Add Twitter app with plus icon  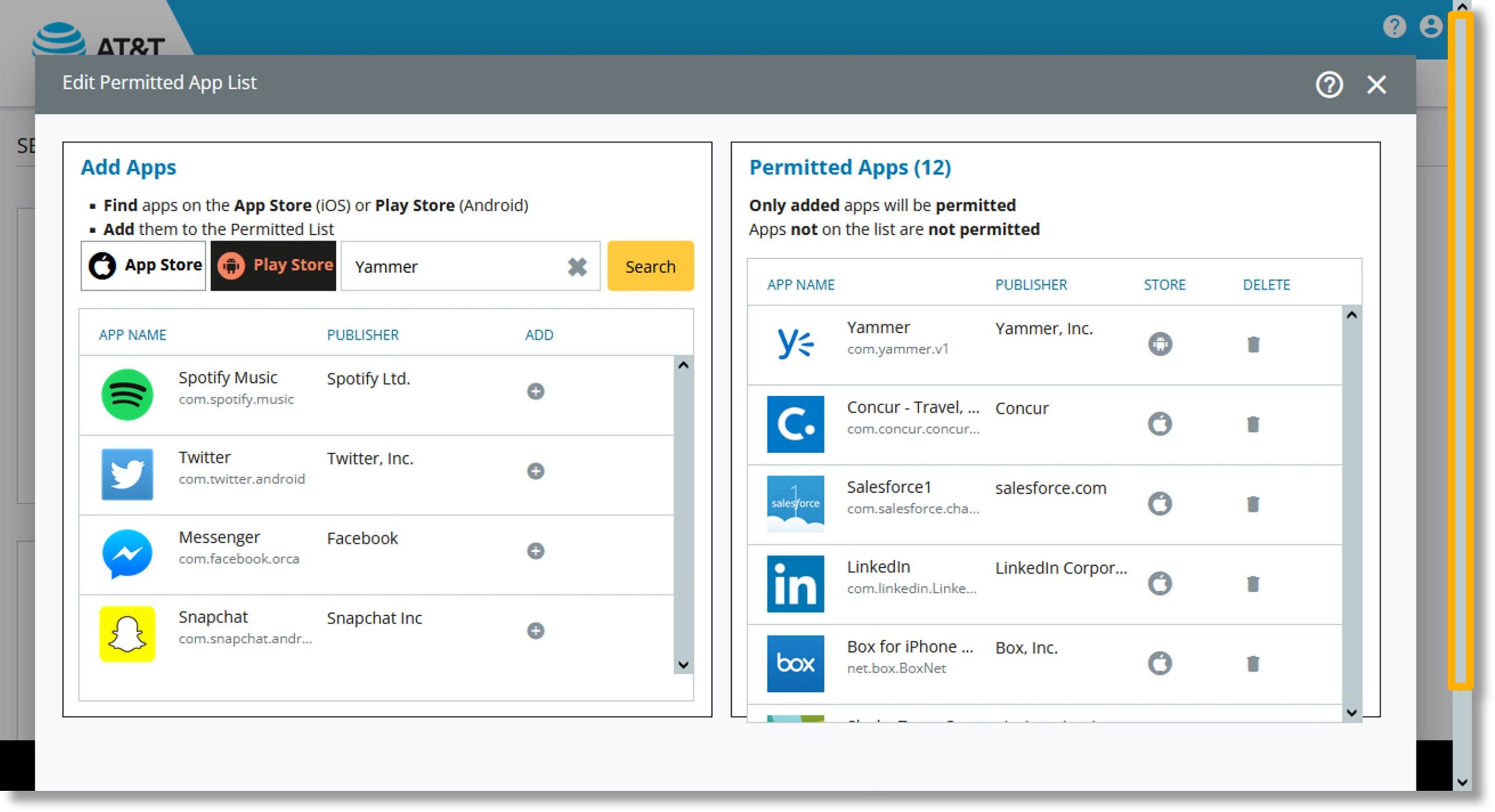click(x=536, y=471)
